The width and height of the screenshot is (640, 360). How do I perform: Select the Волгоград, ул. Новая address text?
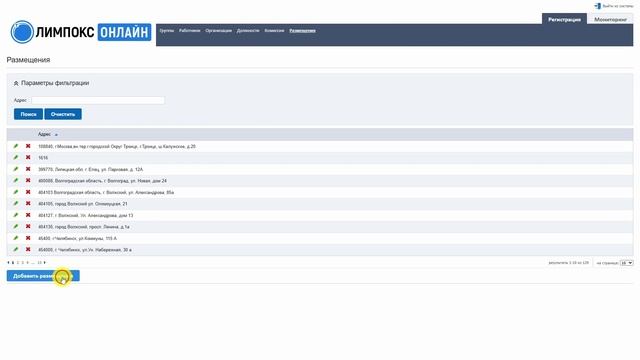coord(102,181)
